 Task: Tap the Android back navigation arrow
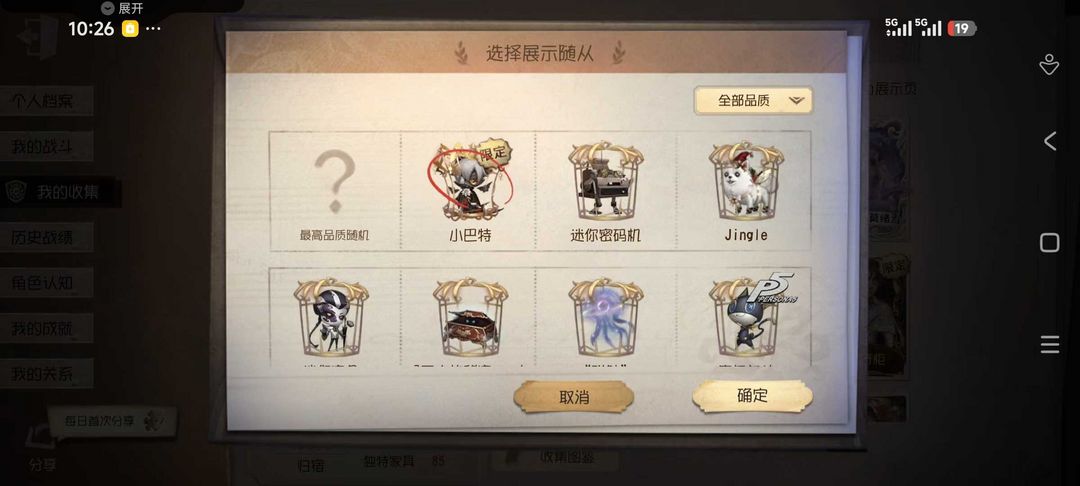point(1050,141)
